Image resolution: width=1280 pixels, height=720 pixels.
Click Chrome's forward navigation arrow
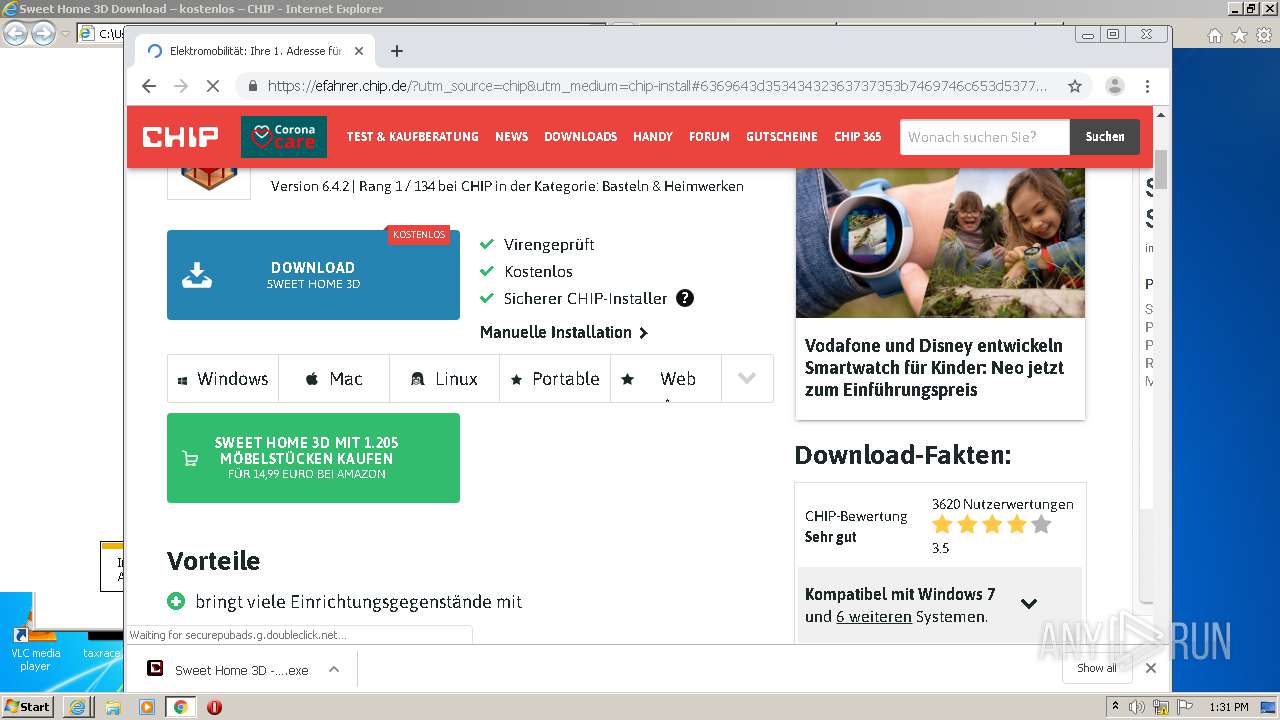(x=181, y=86)
